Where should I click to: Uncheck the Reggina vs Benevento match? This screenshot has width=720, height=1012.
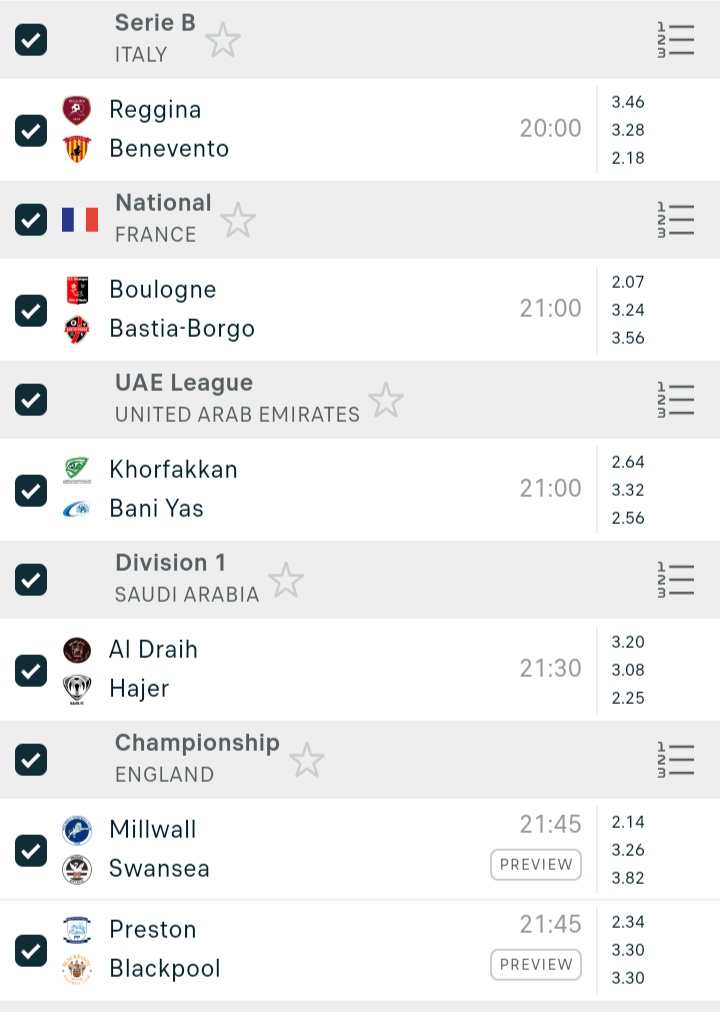[31, 130]
